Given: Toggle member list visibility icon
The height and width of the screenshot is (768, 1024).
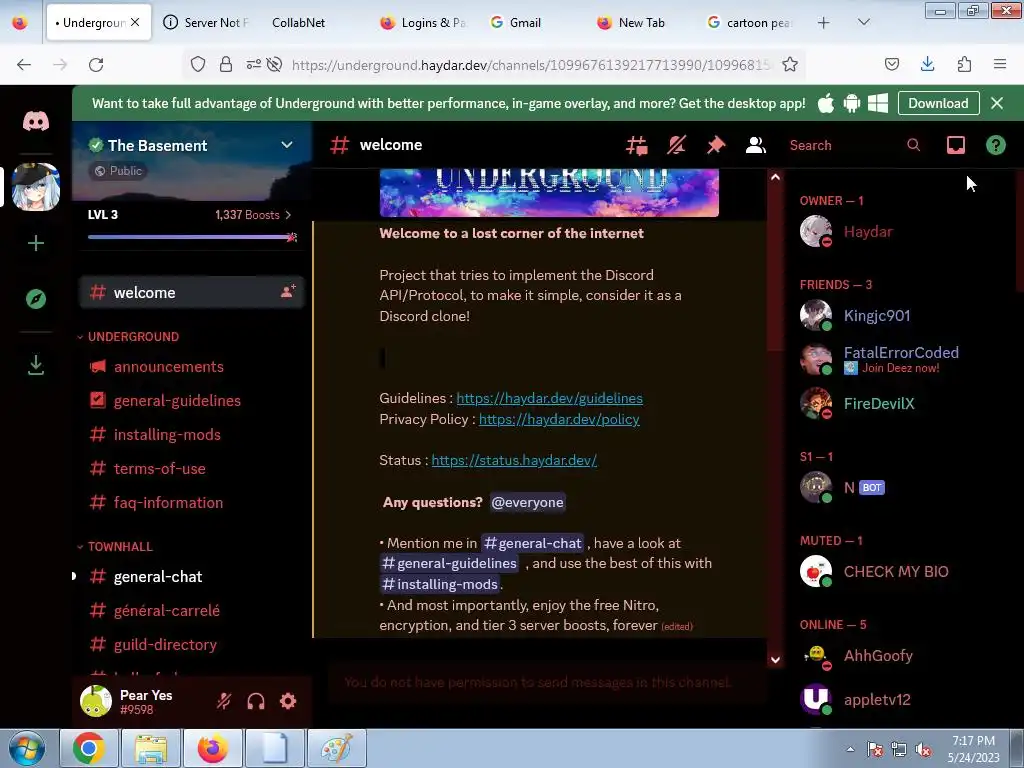Looking at the screenshot, I should (x=756, y=145).
